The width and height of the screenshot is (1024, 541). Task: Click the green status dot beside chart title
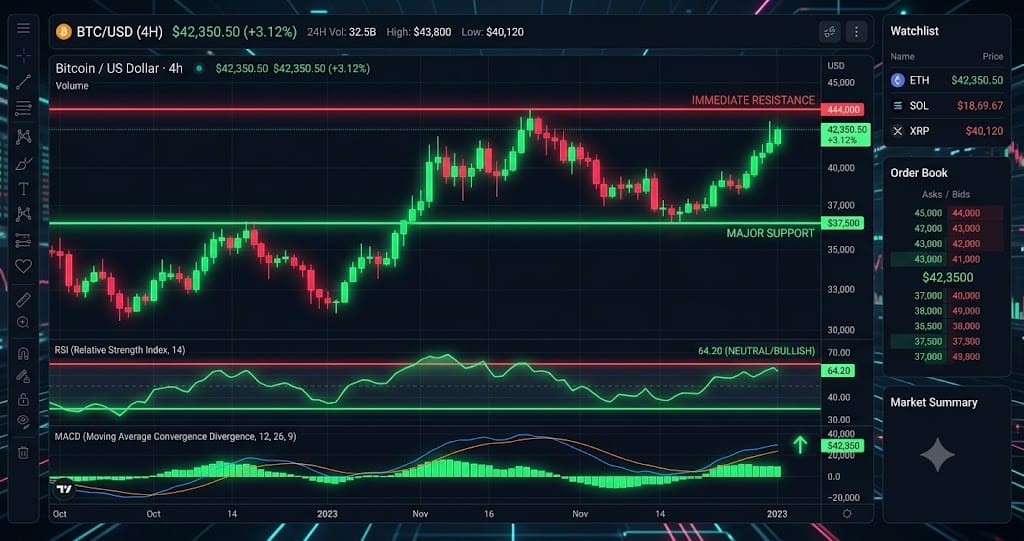click(199, 68)
